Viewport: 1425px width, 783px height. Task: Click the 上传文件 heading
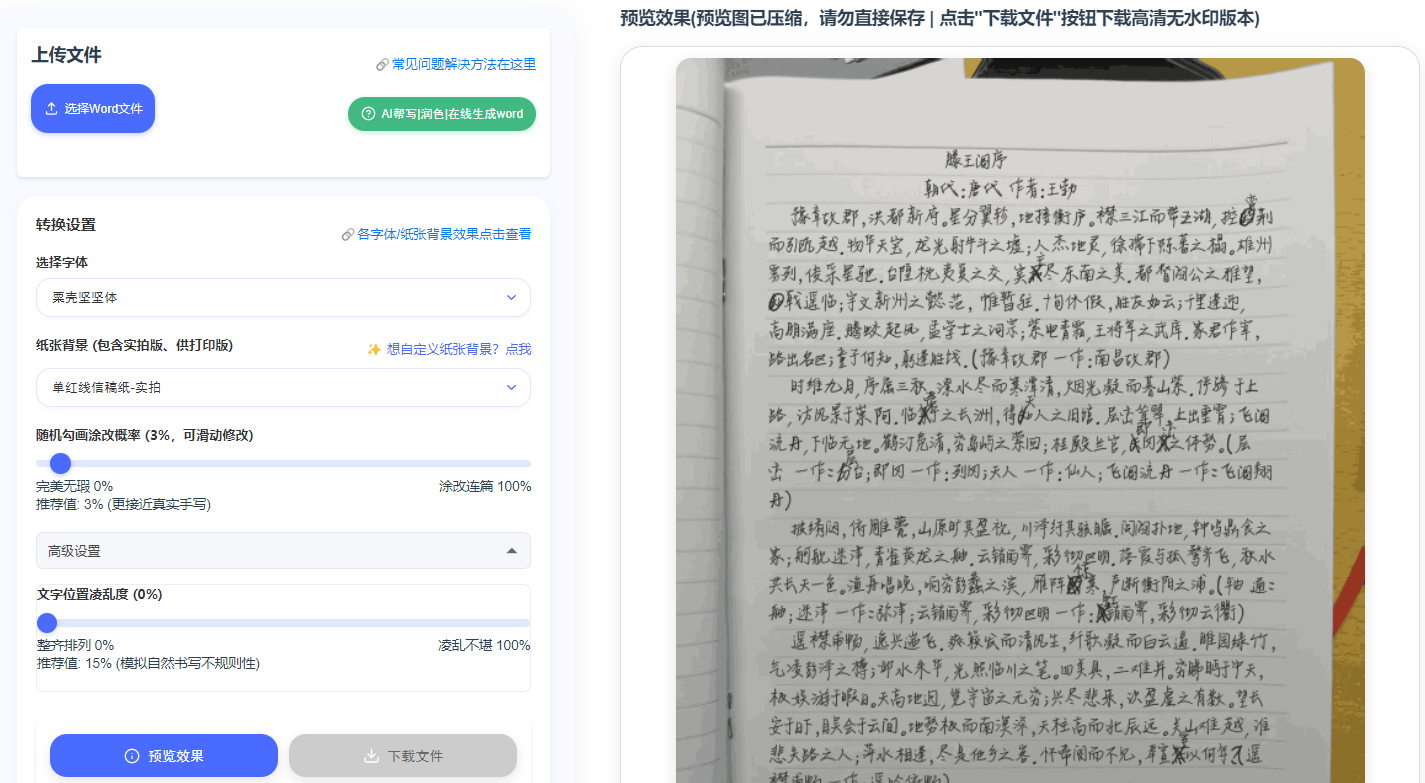coord(66,55)
